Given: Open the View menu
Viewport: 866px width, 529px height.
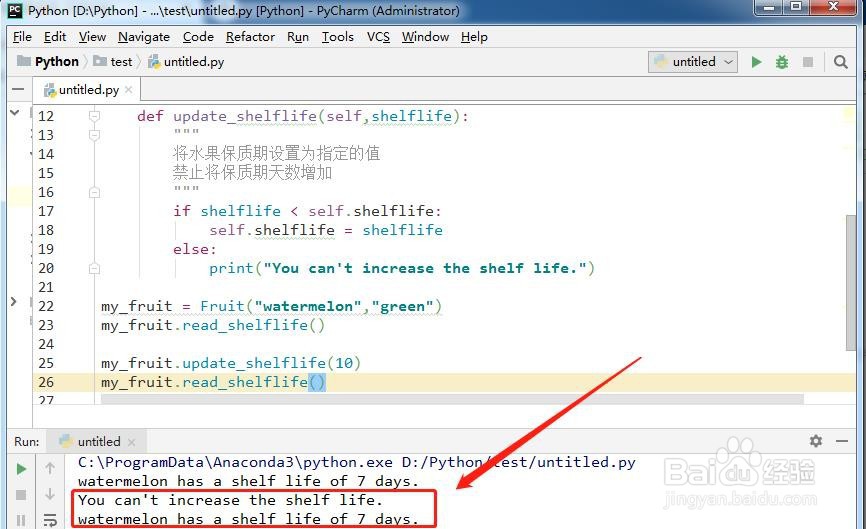Looking at the screenshot, I should pos(92,37).
